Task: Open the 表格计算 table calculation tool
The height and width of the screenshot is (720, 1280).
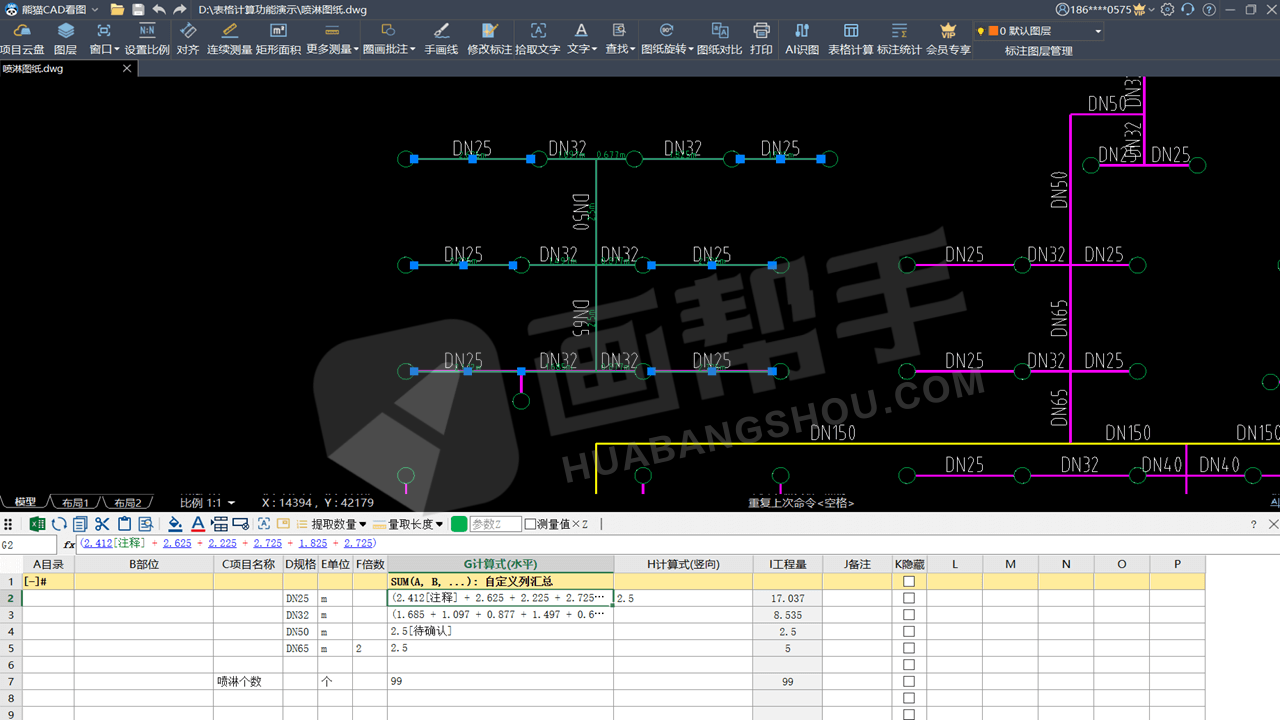Action: click(850, 39)
